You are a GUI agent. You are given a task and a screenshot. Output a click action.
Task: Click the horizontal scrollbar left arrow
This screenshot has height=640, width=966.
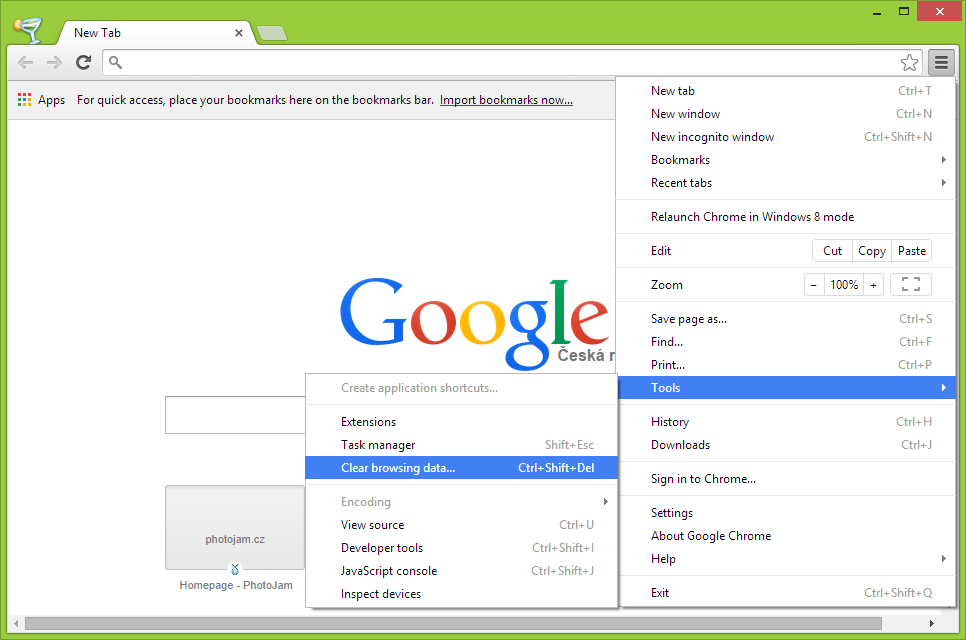coord(16,623)
